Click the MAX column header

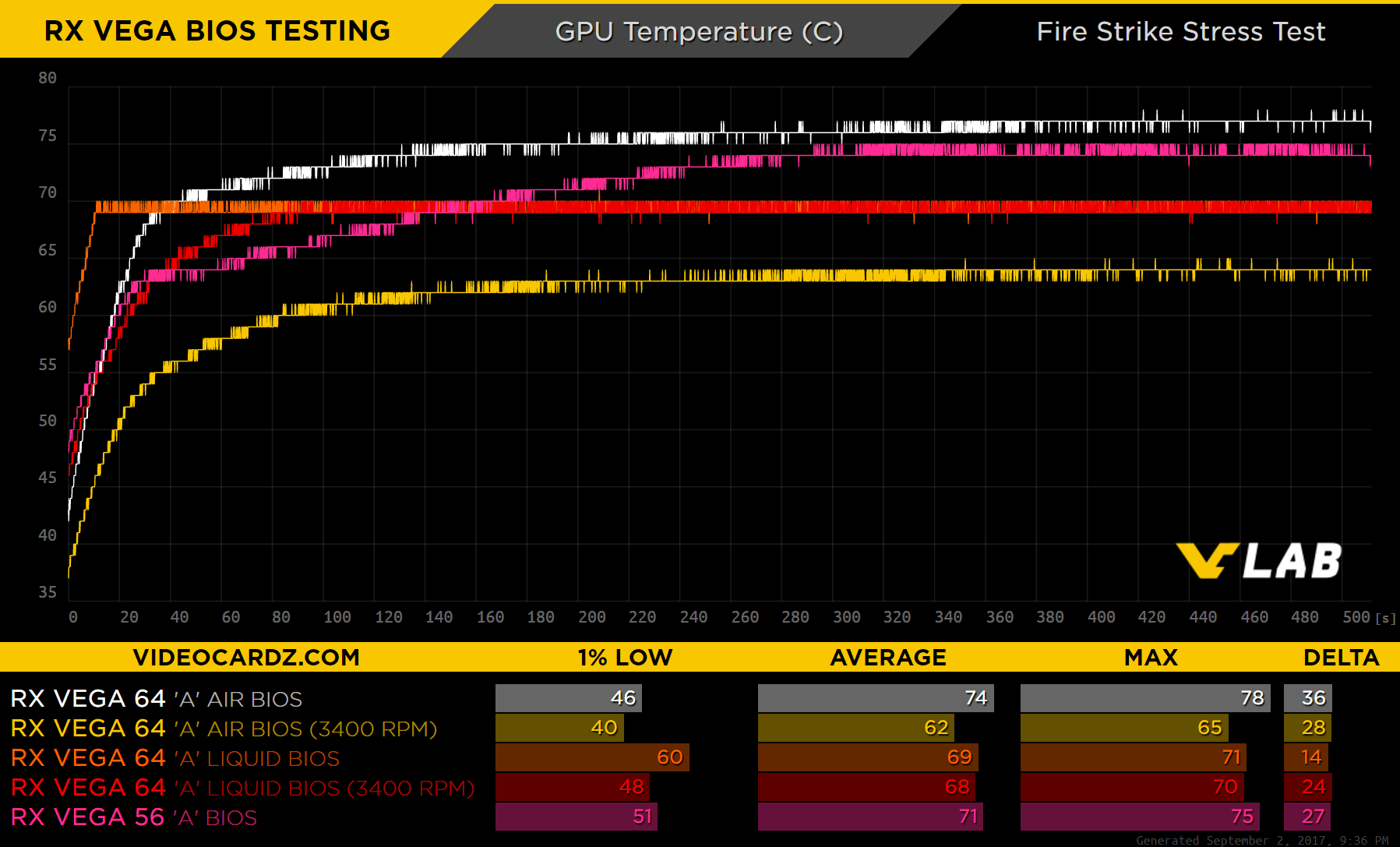1151,658
